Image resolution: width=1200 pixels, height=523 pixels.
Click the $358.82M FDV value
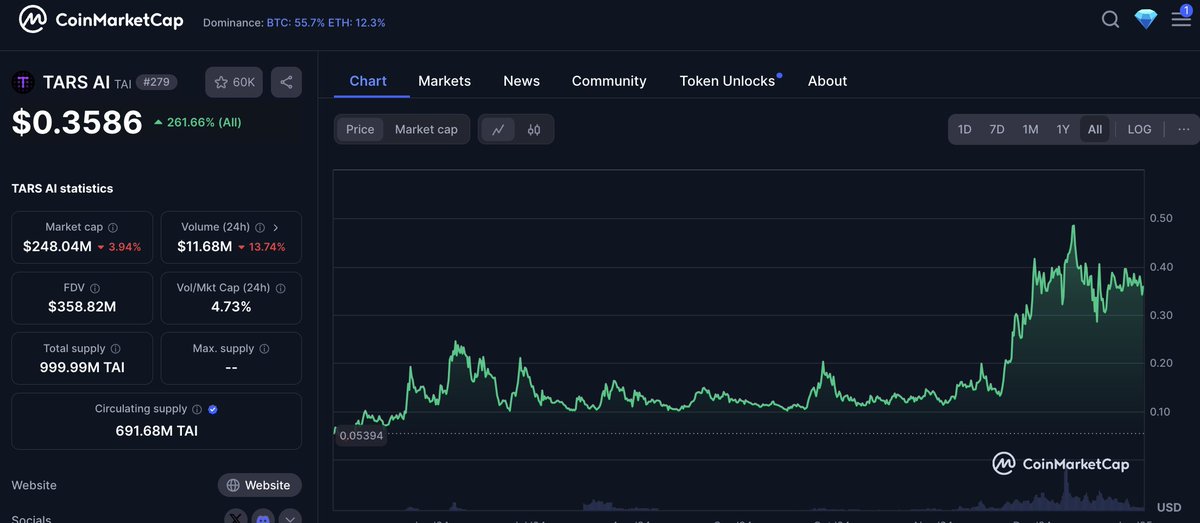click(x=82, y=306)
